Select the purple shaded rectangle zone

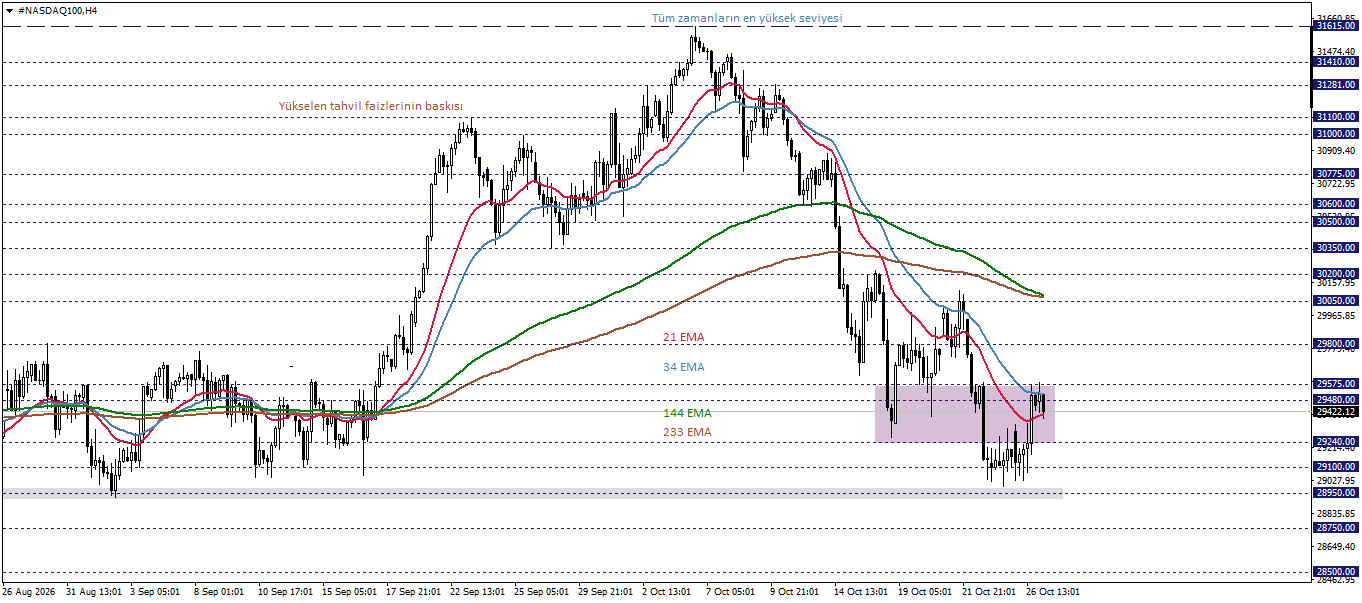tap(965, 414)
